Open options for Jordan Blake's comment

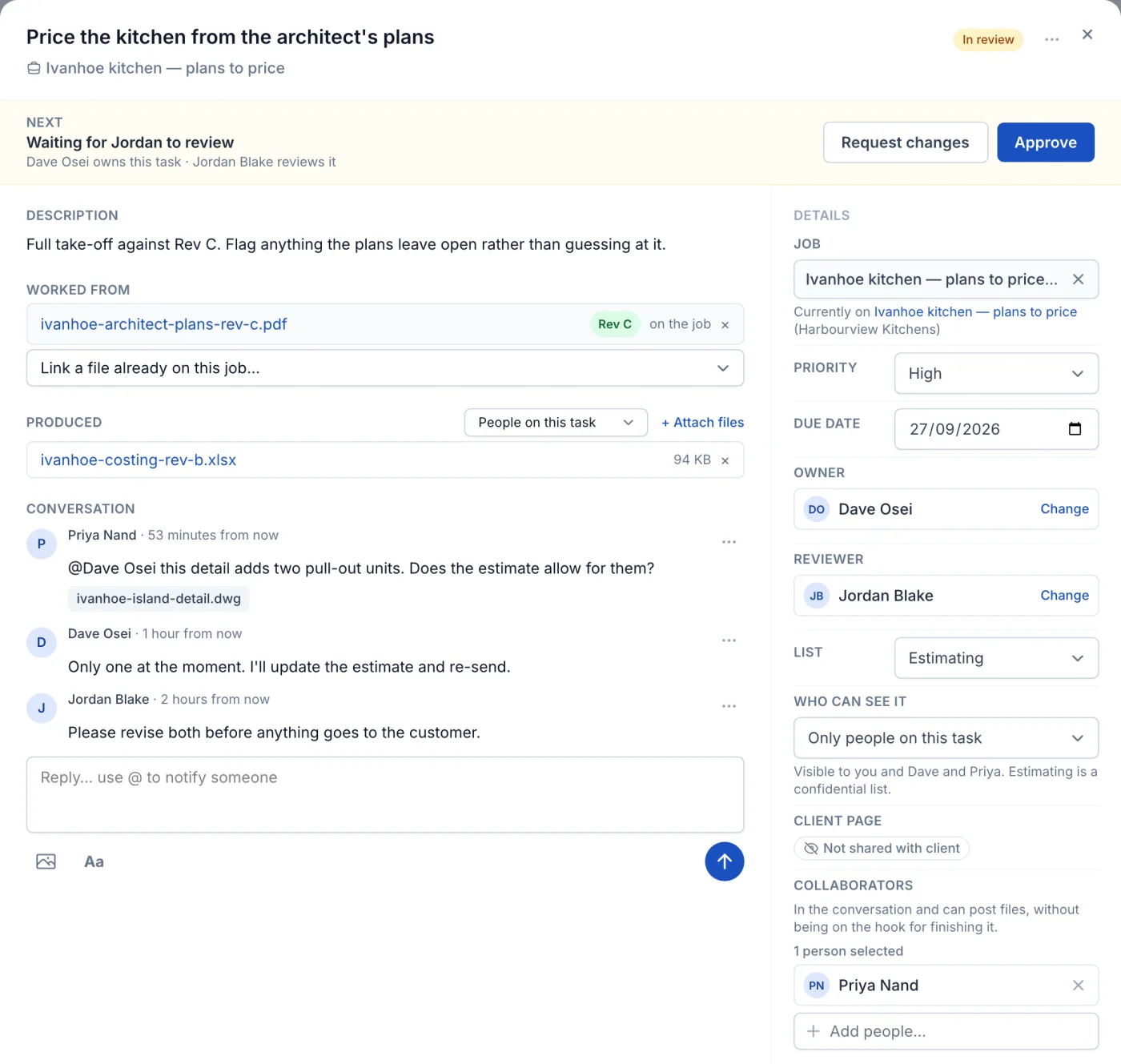tap(729, 706)
